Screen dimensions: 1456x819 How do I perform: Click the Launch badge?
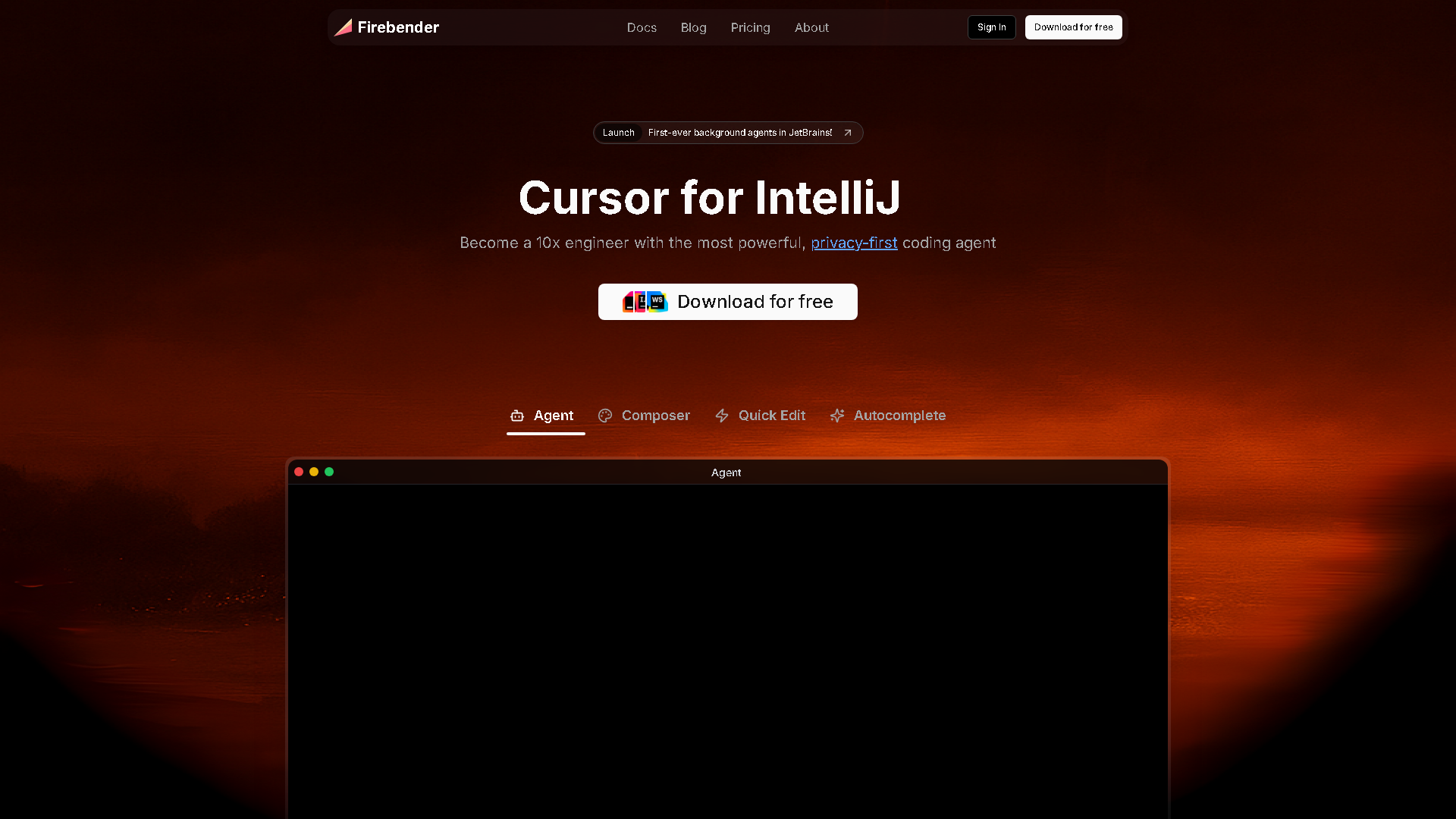pyautogui.click(x=618, y=133)
